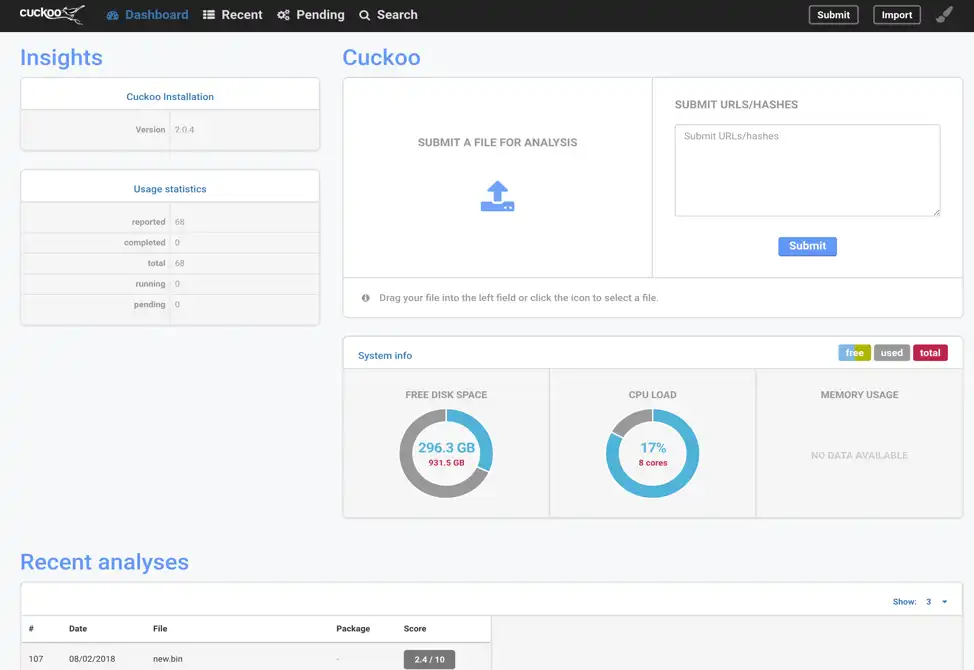Image resolution: width=974 pixels, height=670 pixels.
Task: Click the info icon beside drag hint
Action: (366, 298)
